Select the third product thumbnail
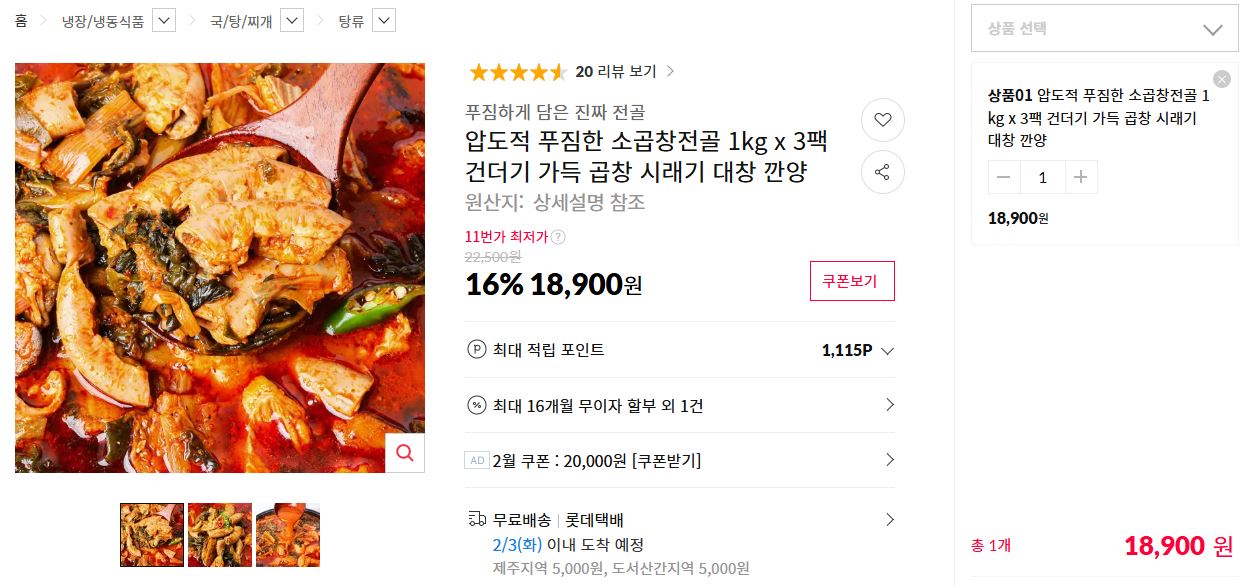 288,535
